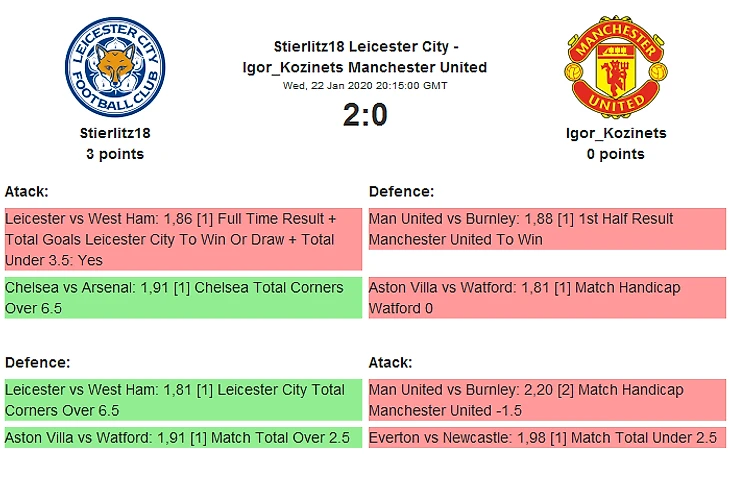Click the 2:0 match score

click(365, 116)
